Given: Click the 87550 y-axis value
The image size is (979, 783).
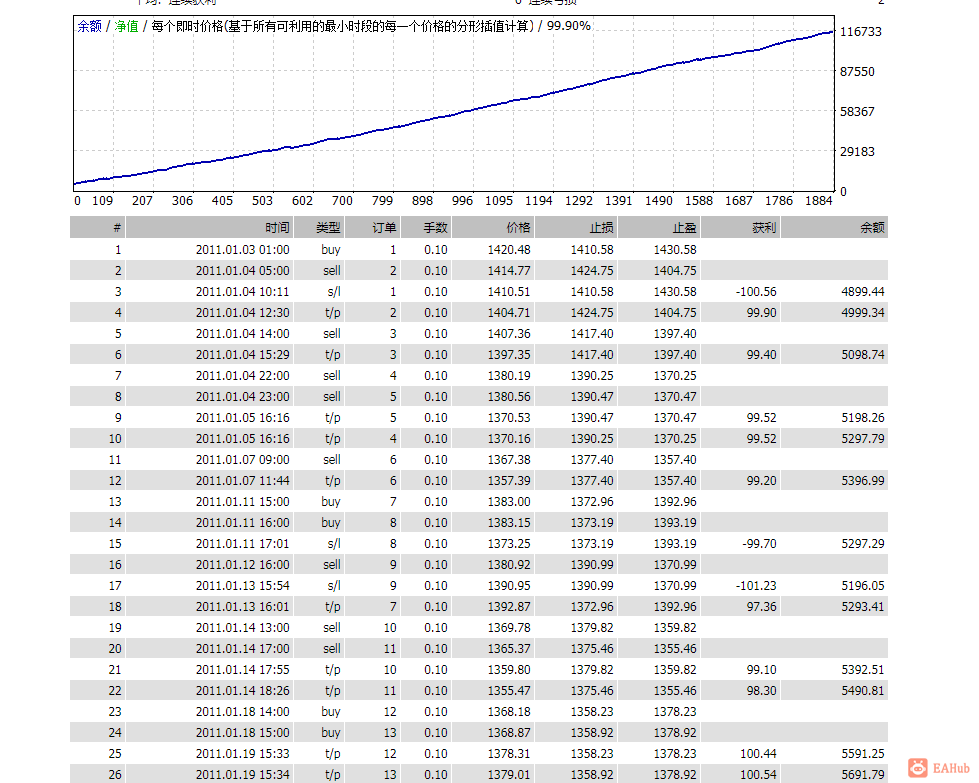Looking at the screenshot, I should (857, 72).
